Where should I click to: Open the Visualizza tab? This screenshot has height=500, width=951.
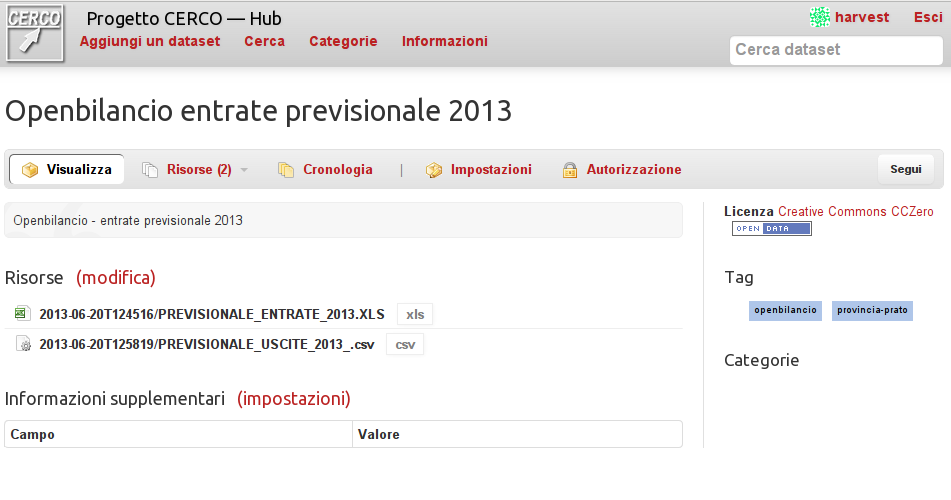tap(67, 169)
